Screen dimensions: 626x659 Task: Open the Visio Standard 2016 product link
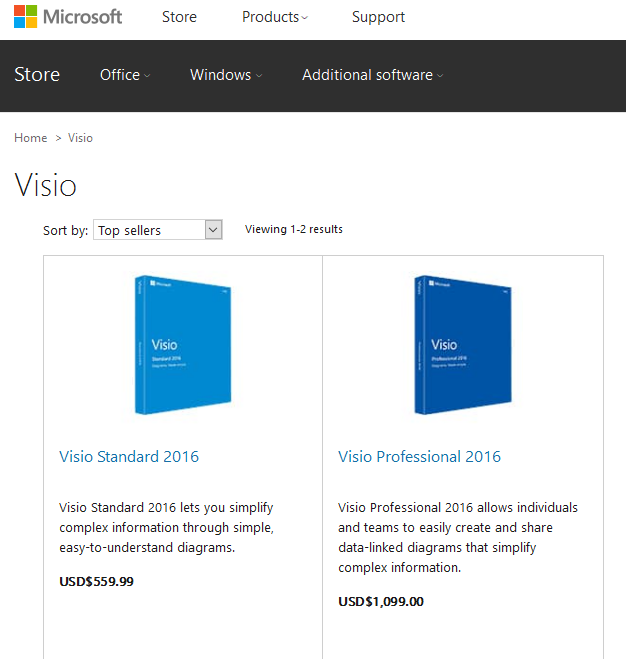pyautogui.click(x=129, y=457)
